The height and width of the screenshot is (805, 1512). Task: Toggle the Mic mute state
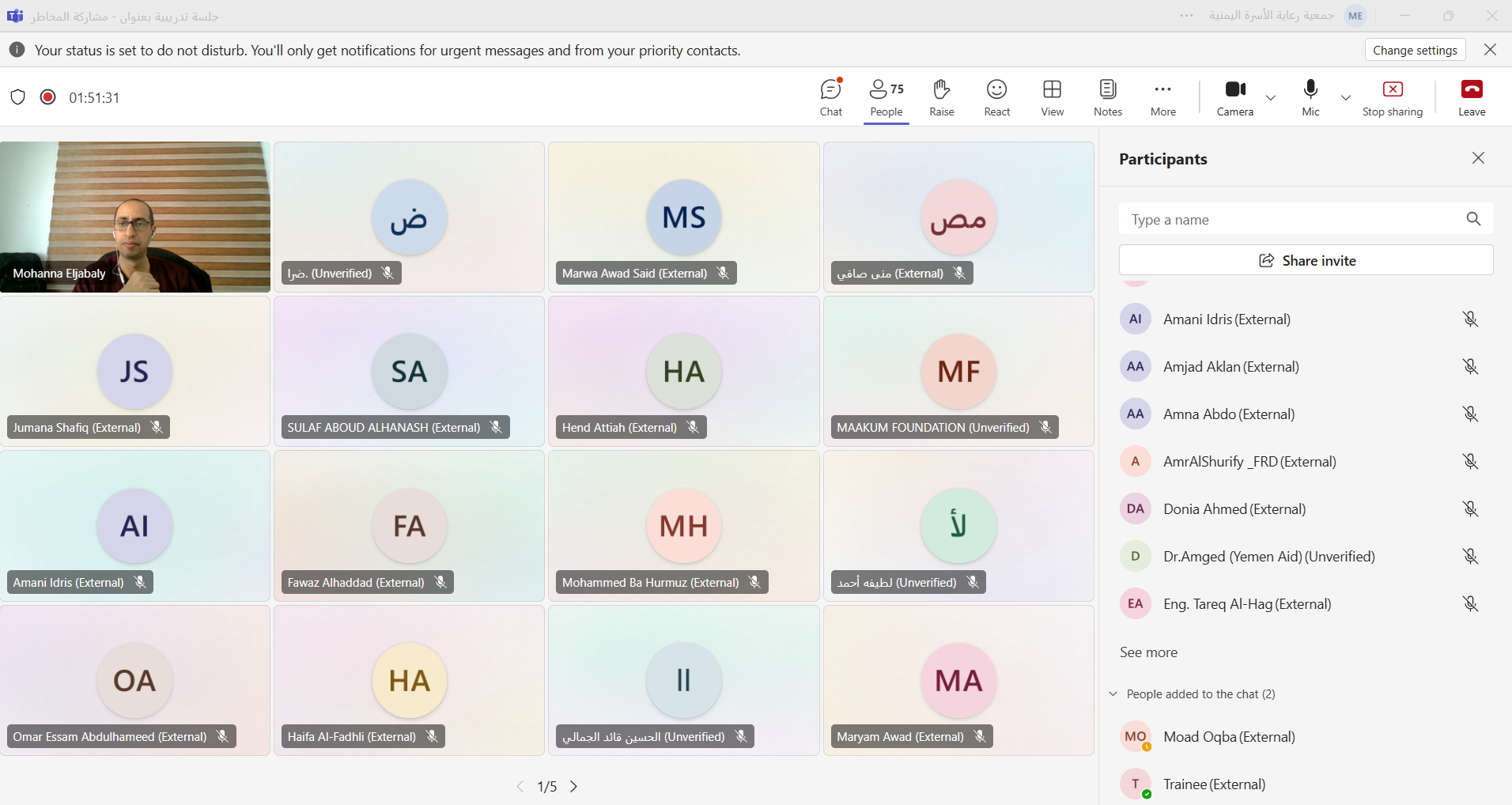[1310, 97]
